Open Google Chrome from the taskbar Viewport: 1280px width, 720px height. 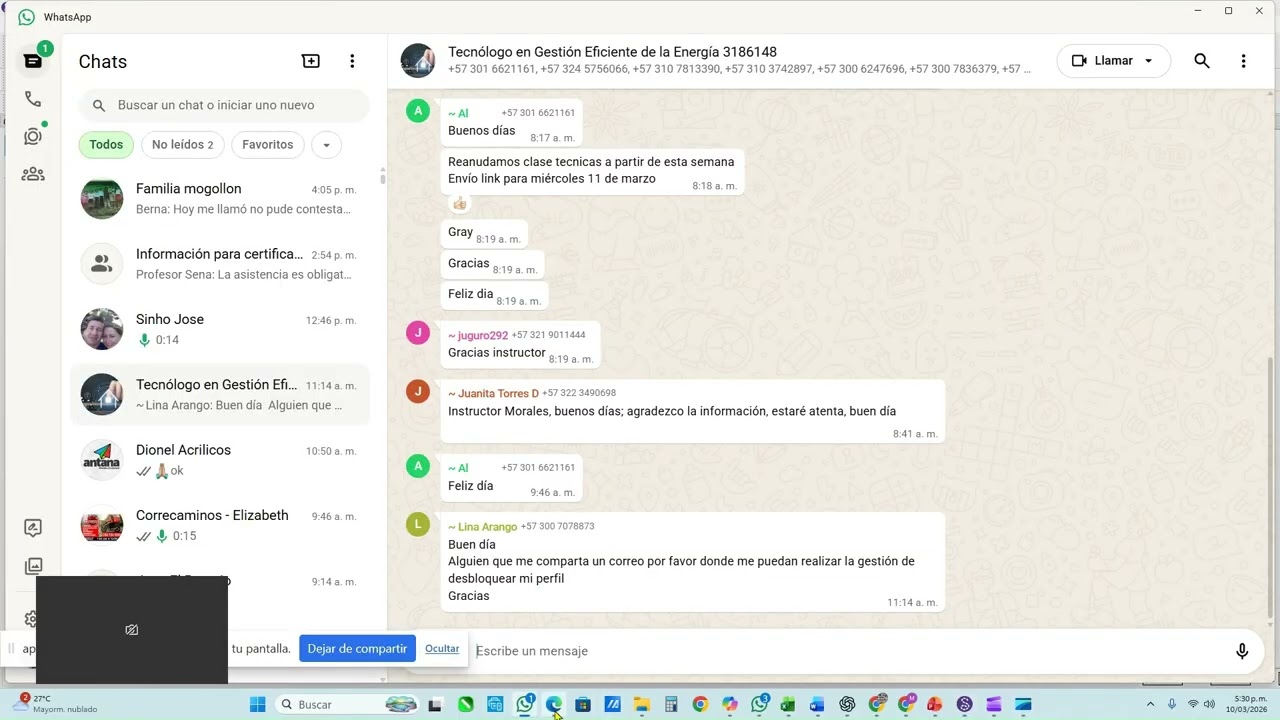[700, 704]
